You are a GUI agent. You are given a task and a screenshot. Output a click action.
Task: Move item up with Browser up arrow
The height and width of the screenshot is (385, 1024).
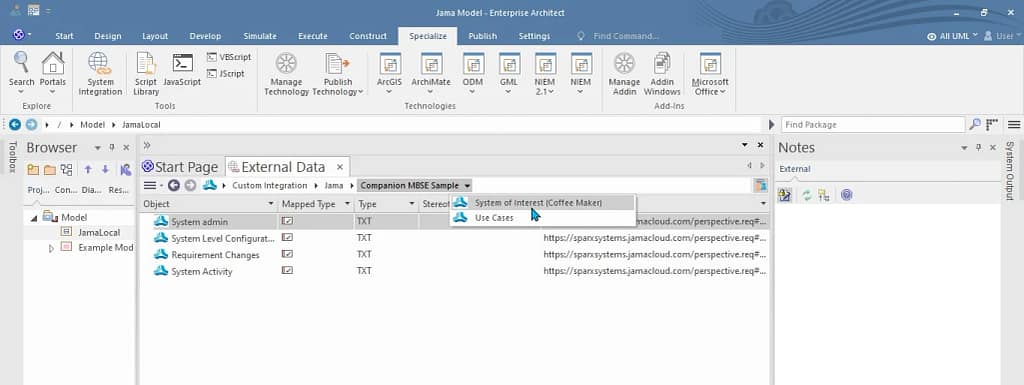pos(88,170)
